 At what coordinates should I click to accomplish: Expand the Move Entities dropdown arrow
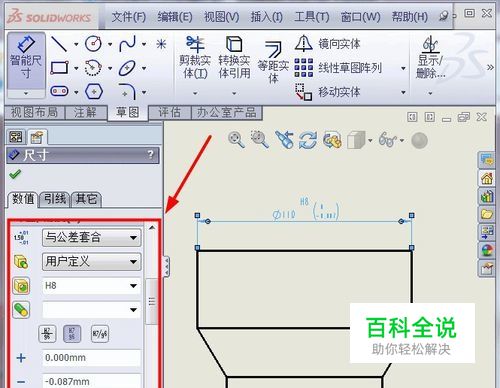403,92
